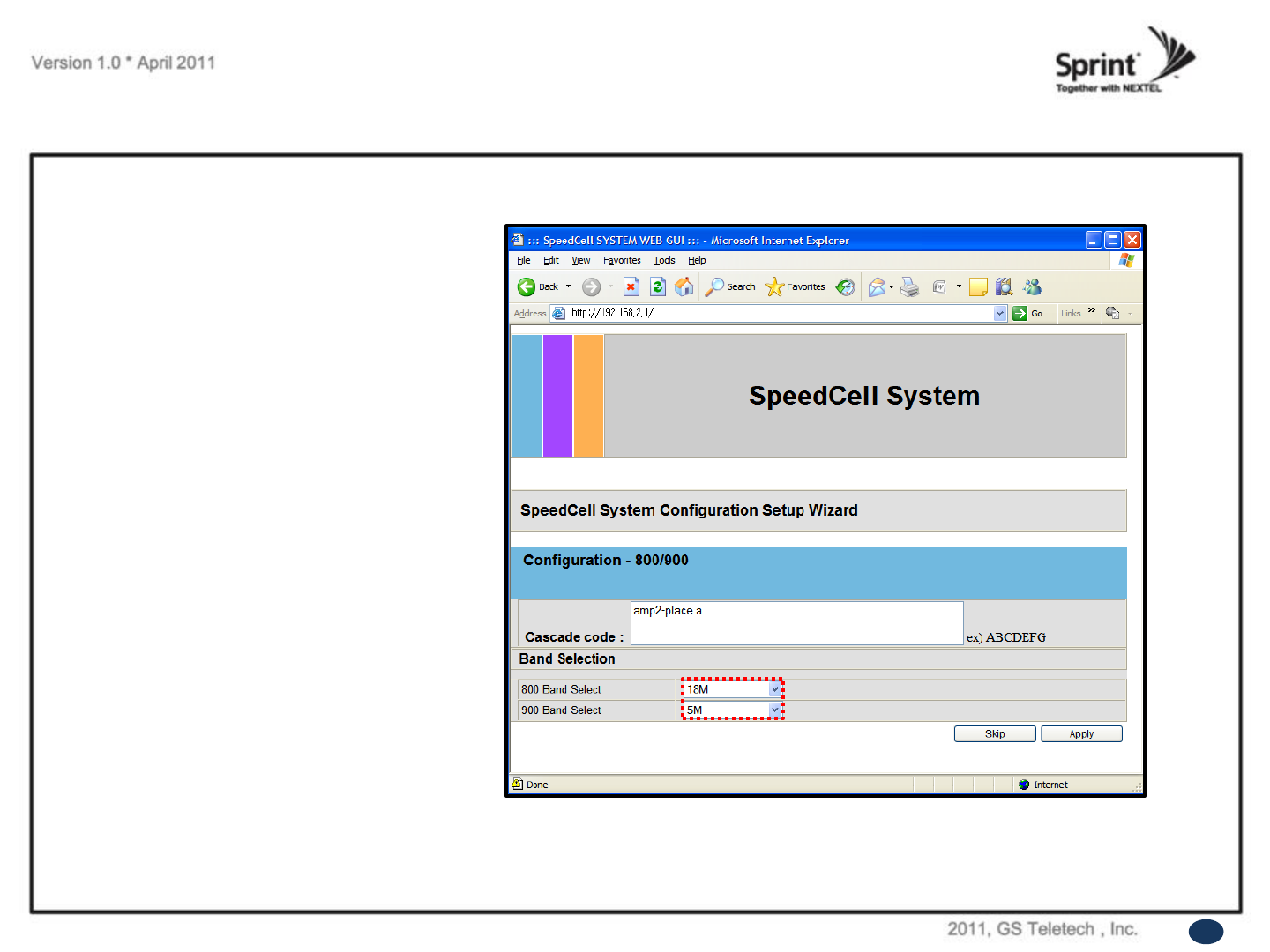1270x952 pixels.
Task: Click the Internet Explorer title bar icon
Action: tap(518, 240)
